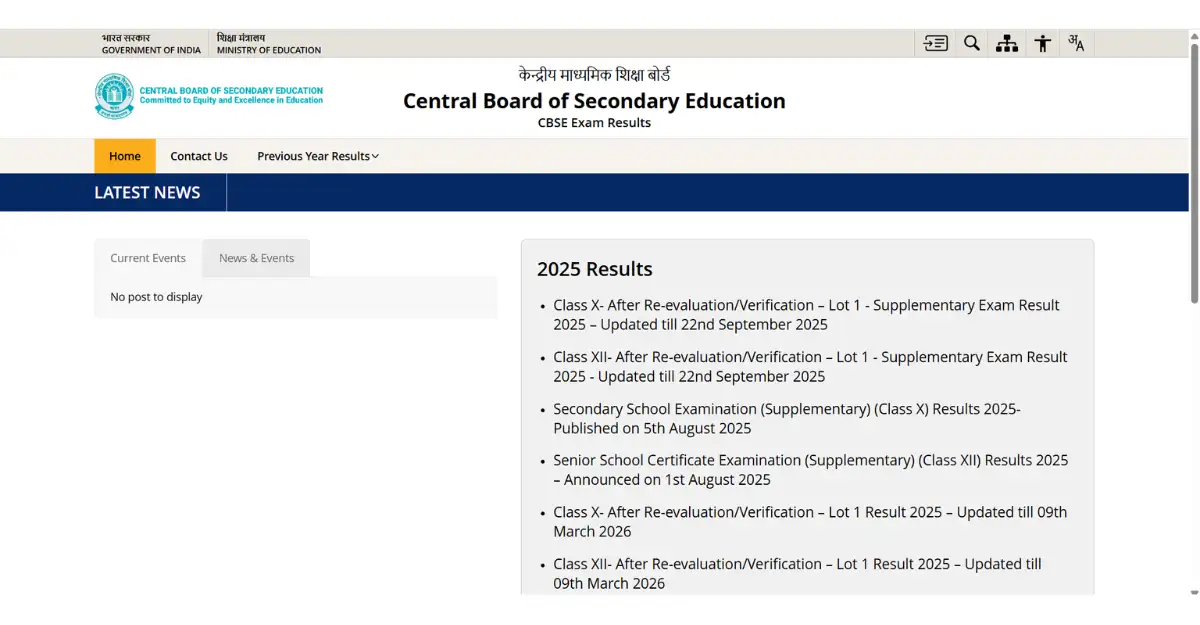Open Class XII Re-evaluation Lot 1 Result 2025
Image resolution: width=1200 pixels, height=625 pixels.
tap(796, 574)
